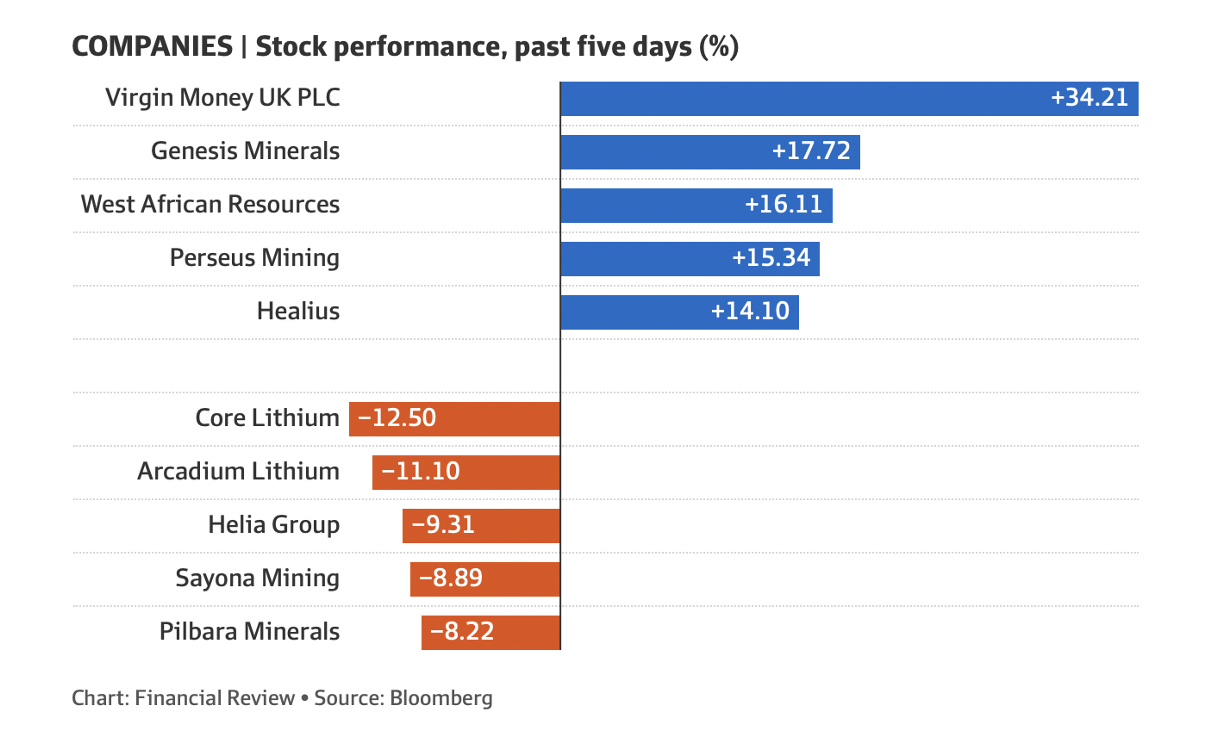Click the Perseus Mining label text
The height and width of the screenshot is (732, 1216).
pos(254,258)
